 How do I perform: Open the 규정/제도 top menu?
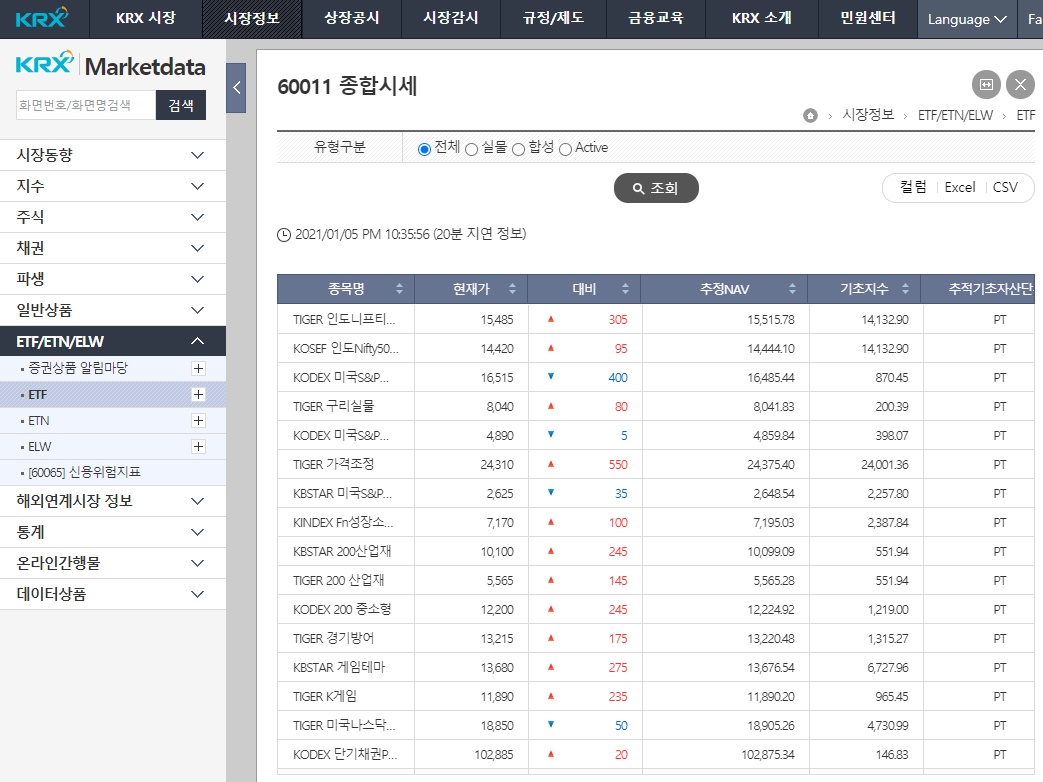tap(553, 19)
